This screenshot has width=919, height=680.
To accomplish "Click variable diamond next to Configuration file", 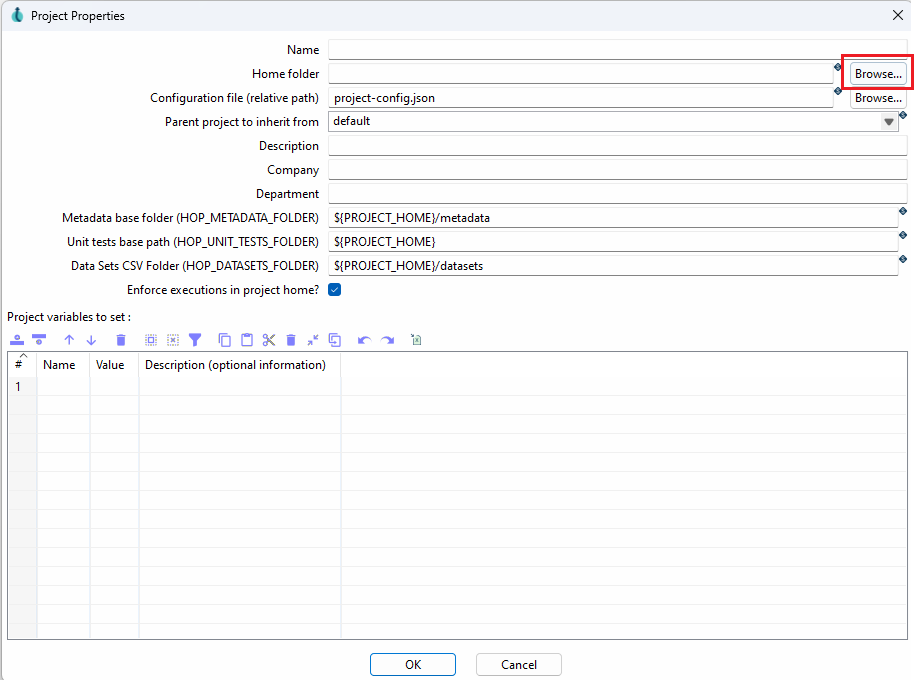I will point(838,91).
